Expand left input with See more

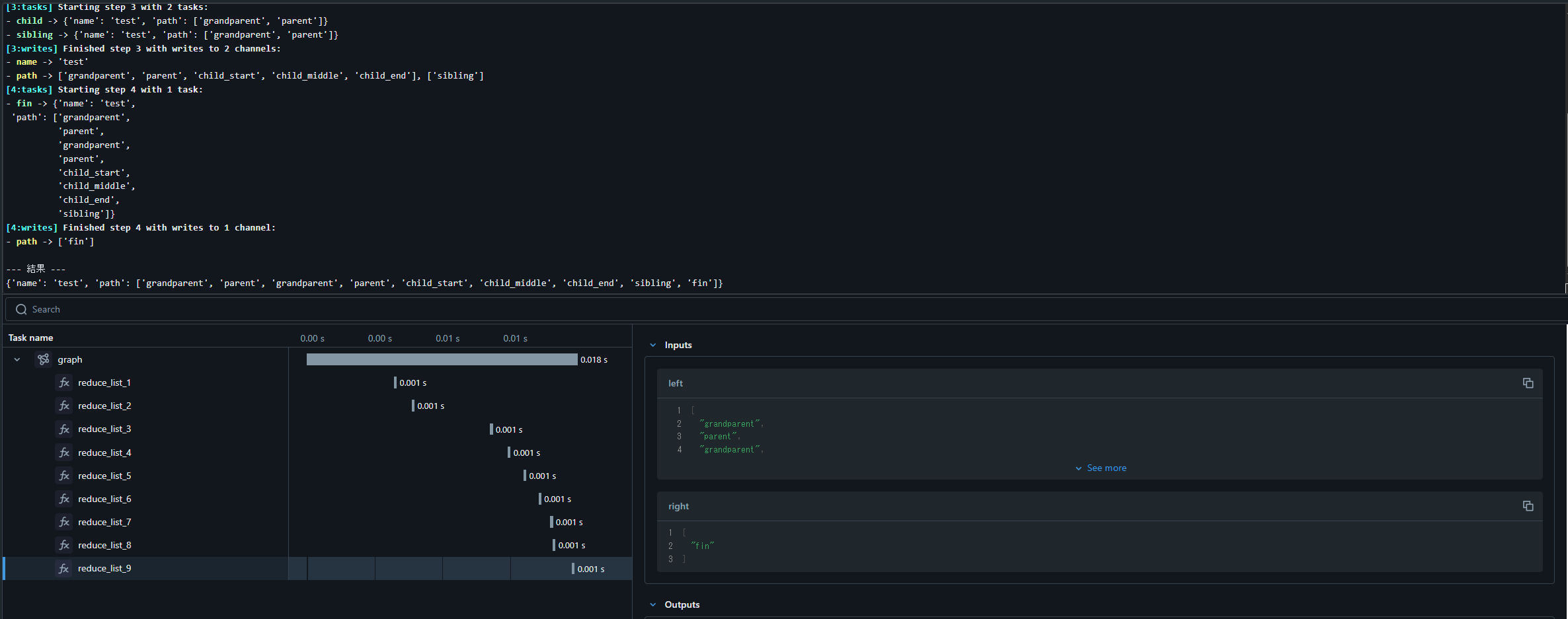click(x=1101, y=468)
